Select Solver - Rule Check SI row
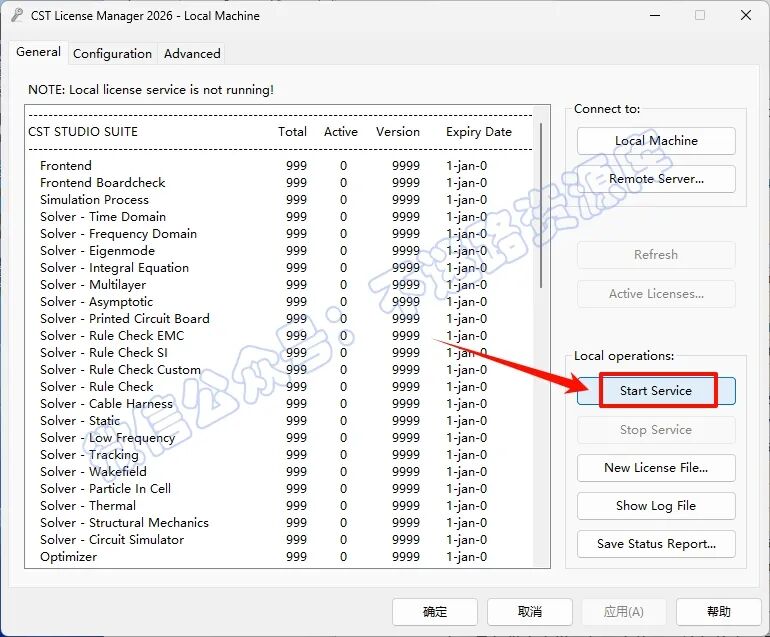Screen dimensions: 770x637 (264, 353)
